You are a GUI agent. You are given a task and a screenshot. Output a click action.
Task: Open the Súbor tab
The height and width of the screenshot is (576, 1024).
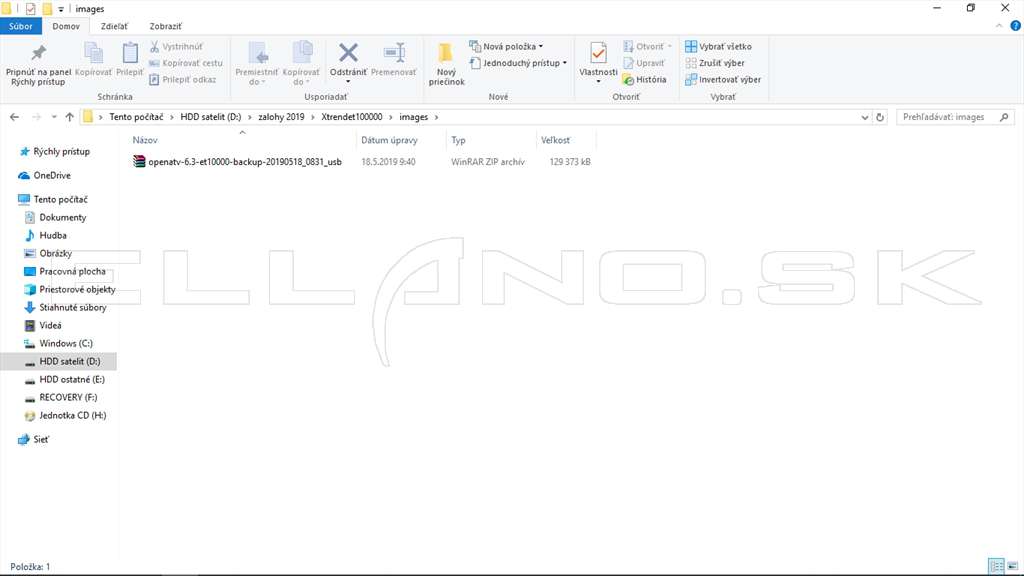21,26
